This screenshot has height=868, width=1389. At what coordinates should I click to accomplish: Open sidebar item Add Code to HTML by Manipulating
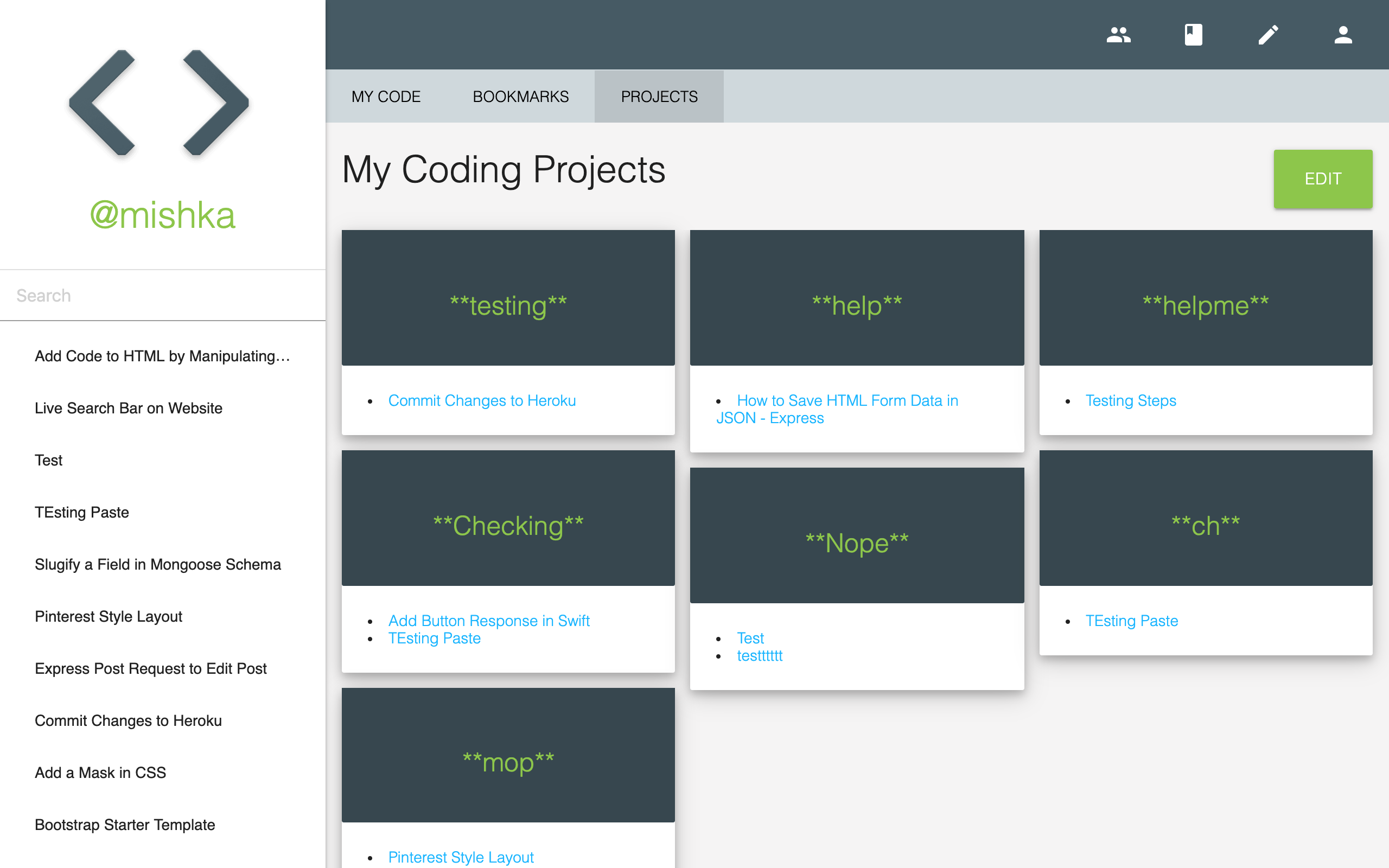[x=163, y=356]
